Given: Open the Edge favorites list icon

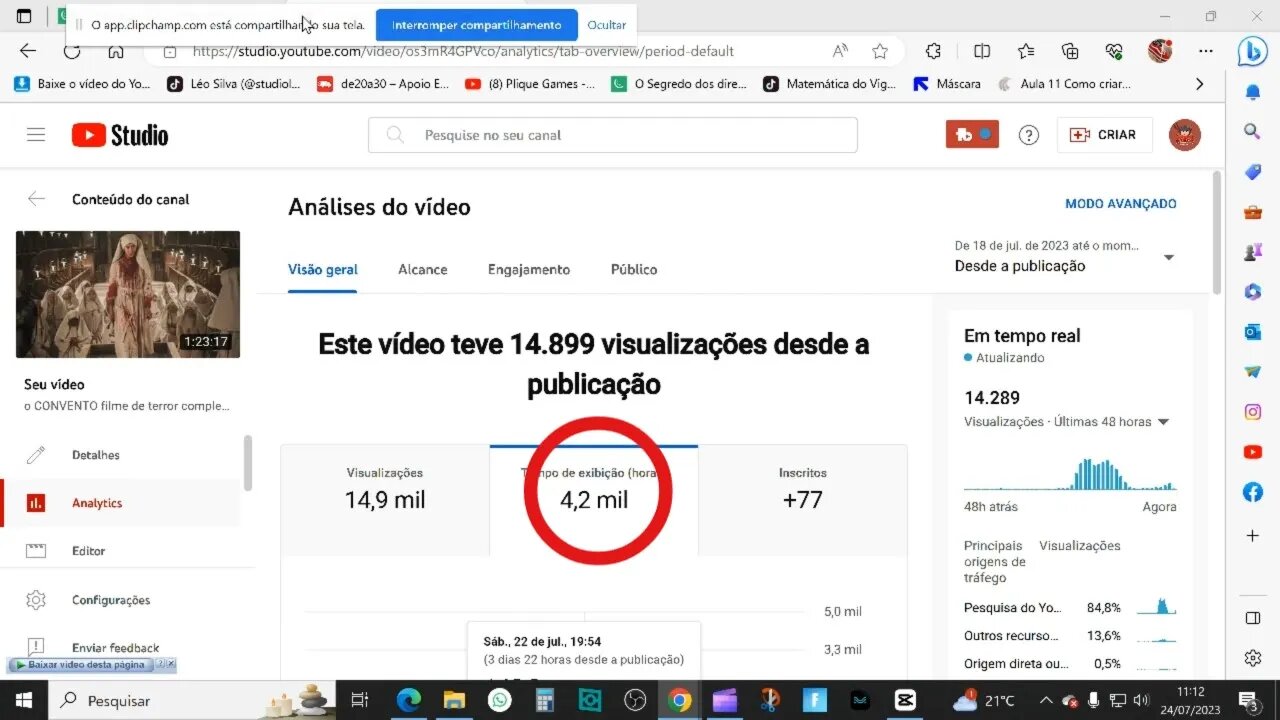Looking at the screenshot, I should pos(1026,51).
